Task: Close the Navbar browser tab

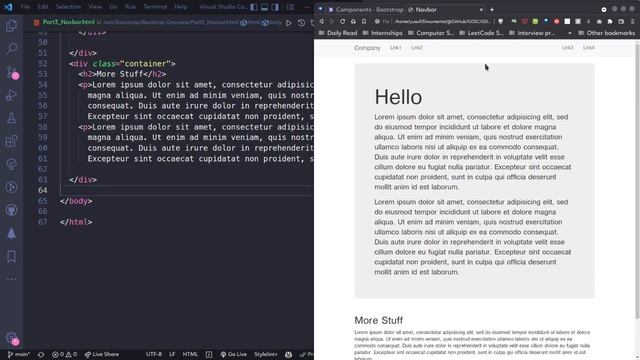Action: (481, 9)
